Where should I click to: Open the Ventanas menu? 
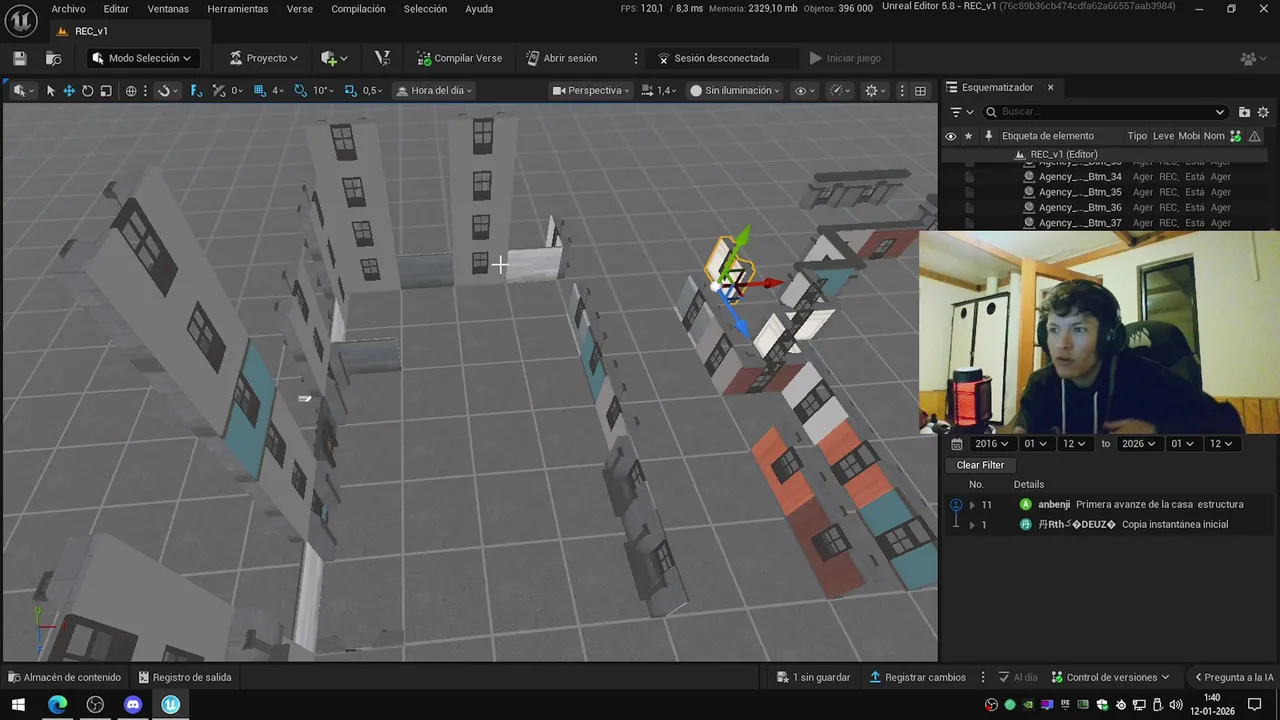pyautogui.click(x=168, y=9)
